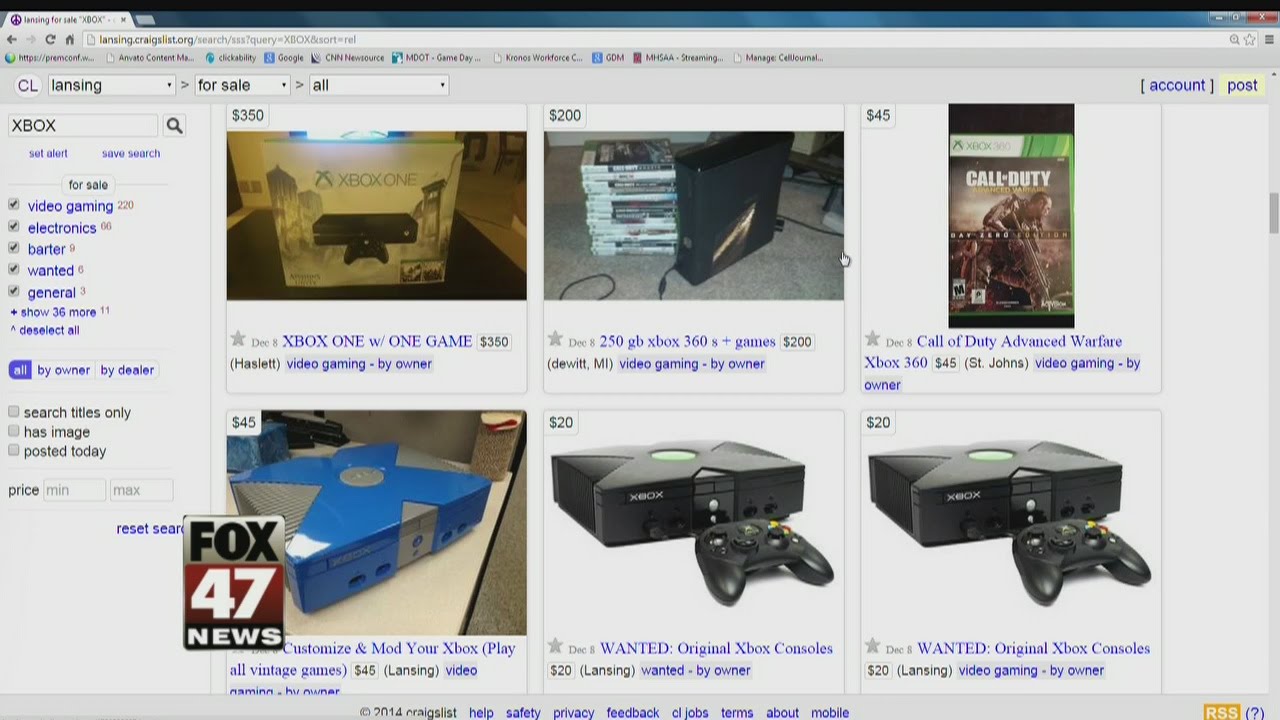Uncheck the electronics category
This screenshot has height=720, width=1280.
click(x=14, y=226)
